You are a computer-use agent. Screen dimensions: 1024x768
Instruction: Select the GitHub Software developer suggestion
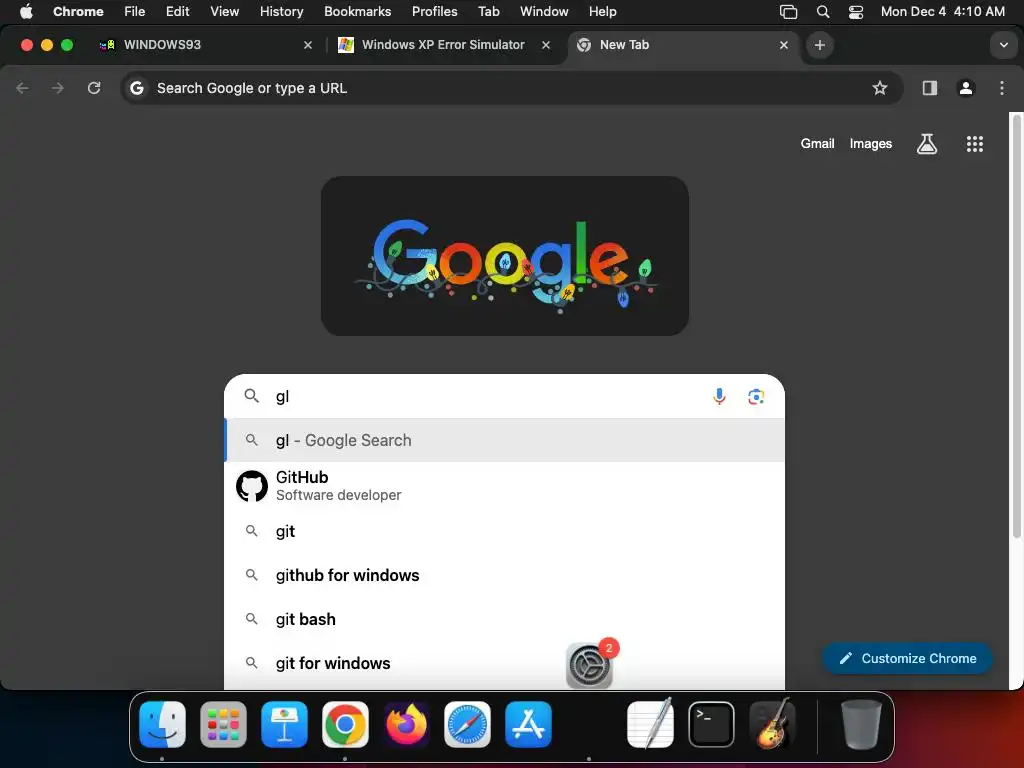point(504,486)
